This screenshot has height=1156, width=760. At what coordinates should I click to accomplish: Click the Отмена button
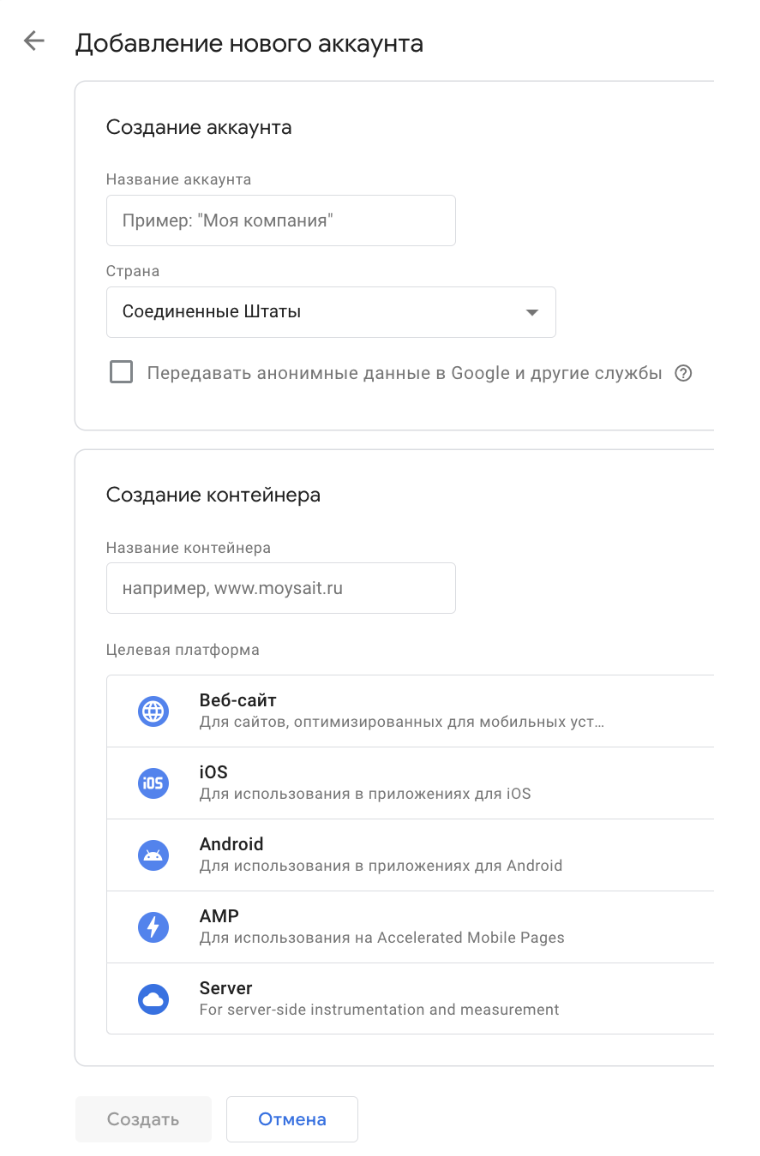click(292, 1119)
